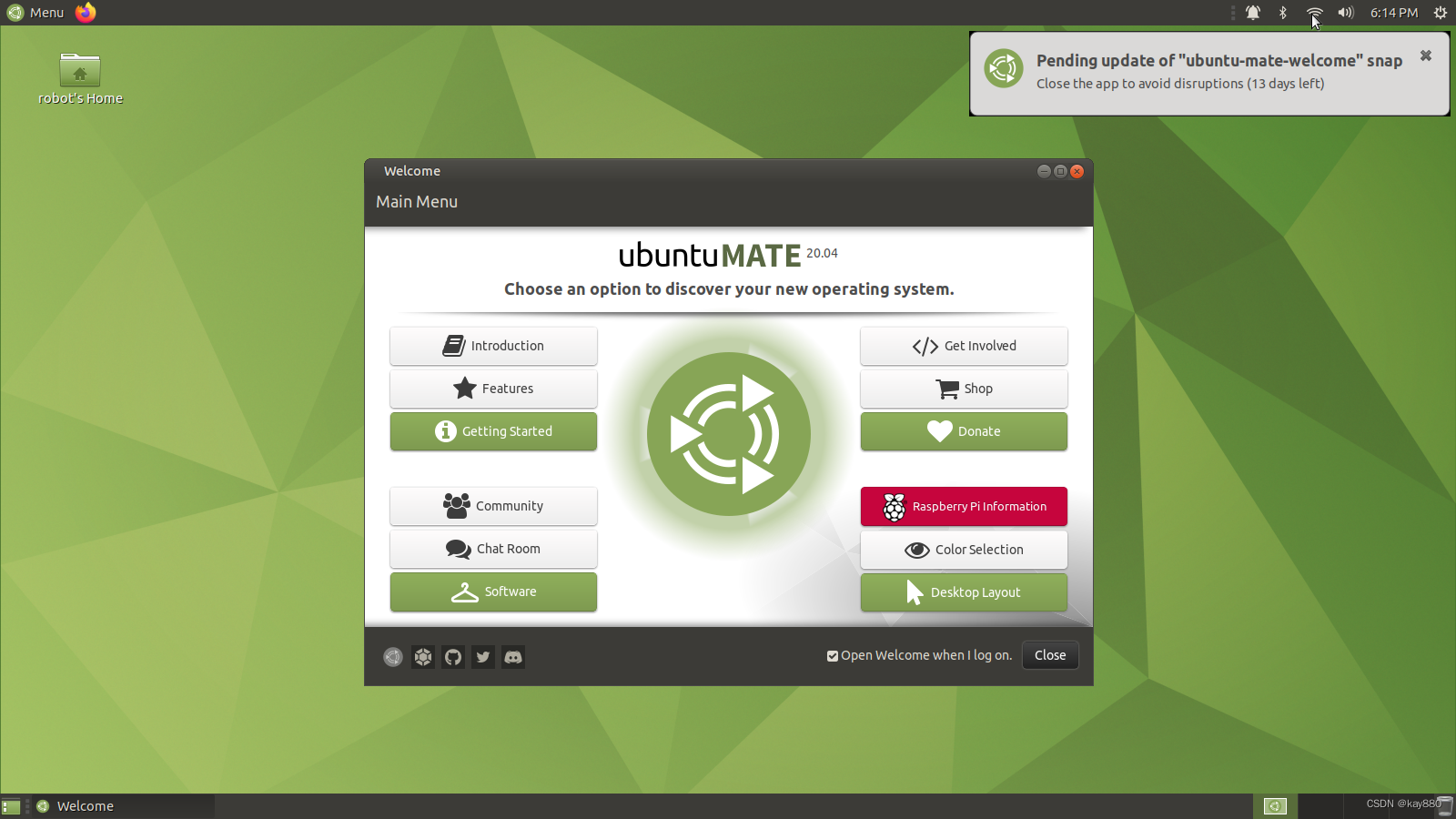Uncheck Open Welcome when I log on
This screenshot has width=1456, height=819.
coord(833,656)
